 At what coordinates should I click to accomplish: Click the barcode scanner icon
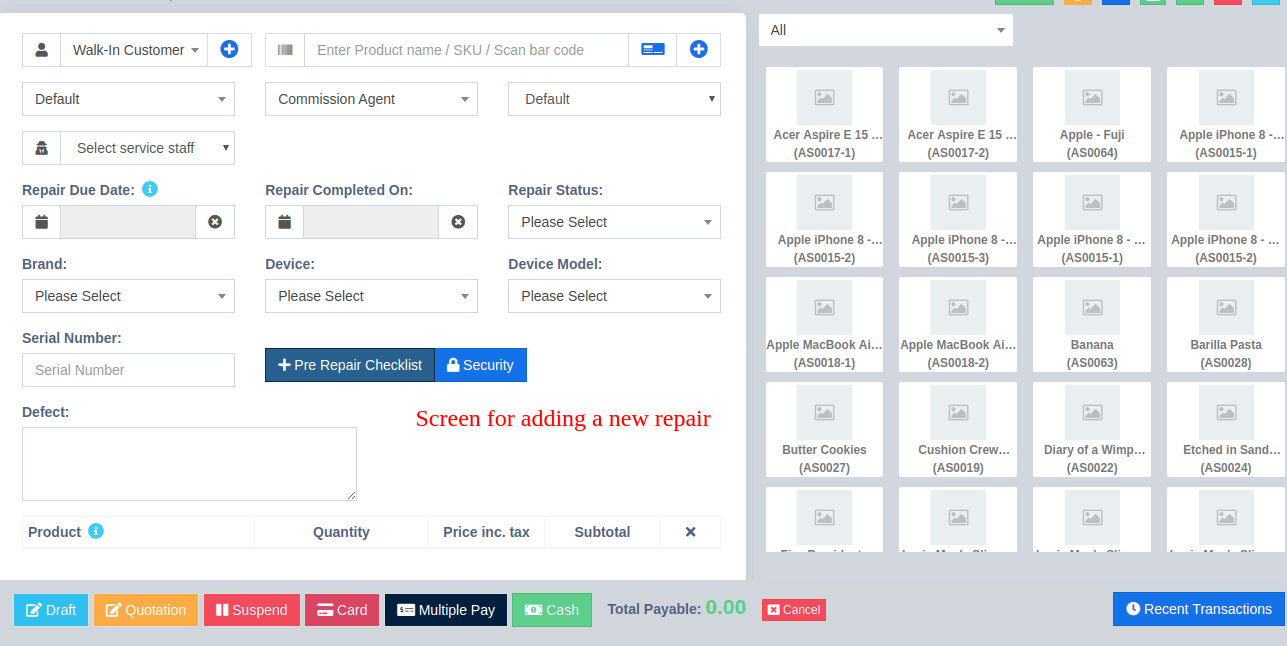[285, 50]
